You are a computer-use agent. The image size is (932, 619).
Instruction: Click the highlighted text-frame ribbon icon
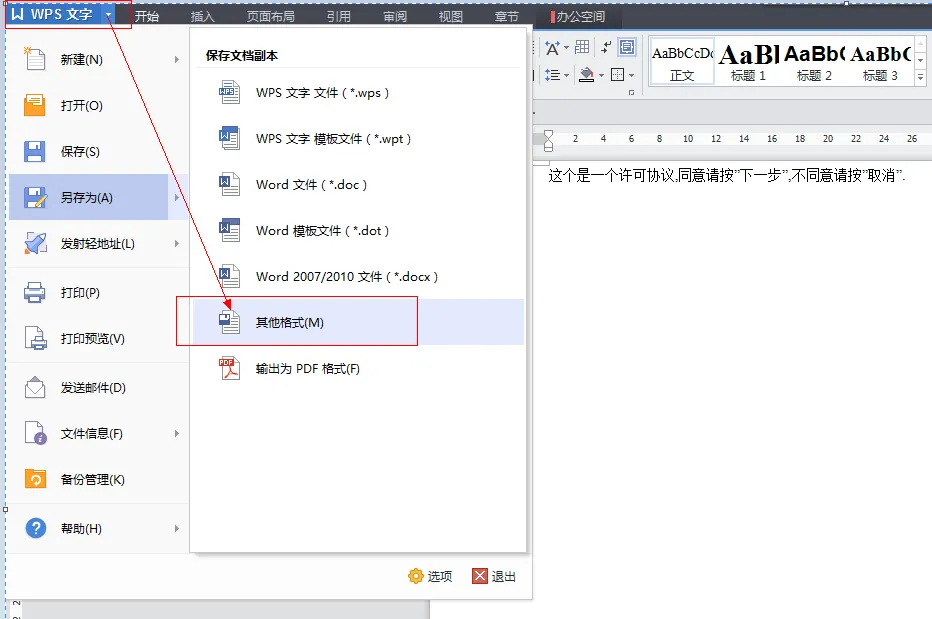point(626,47)
